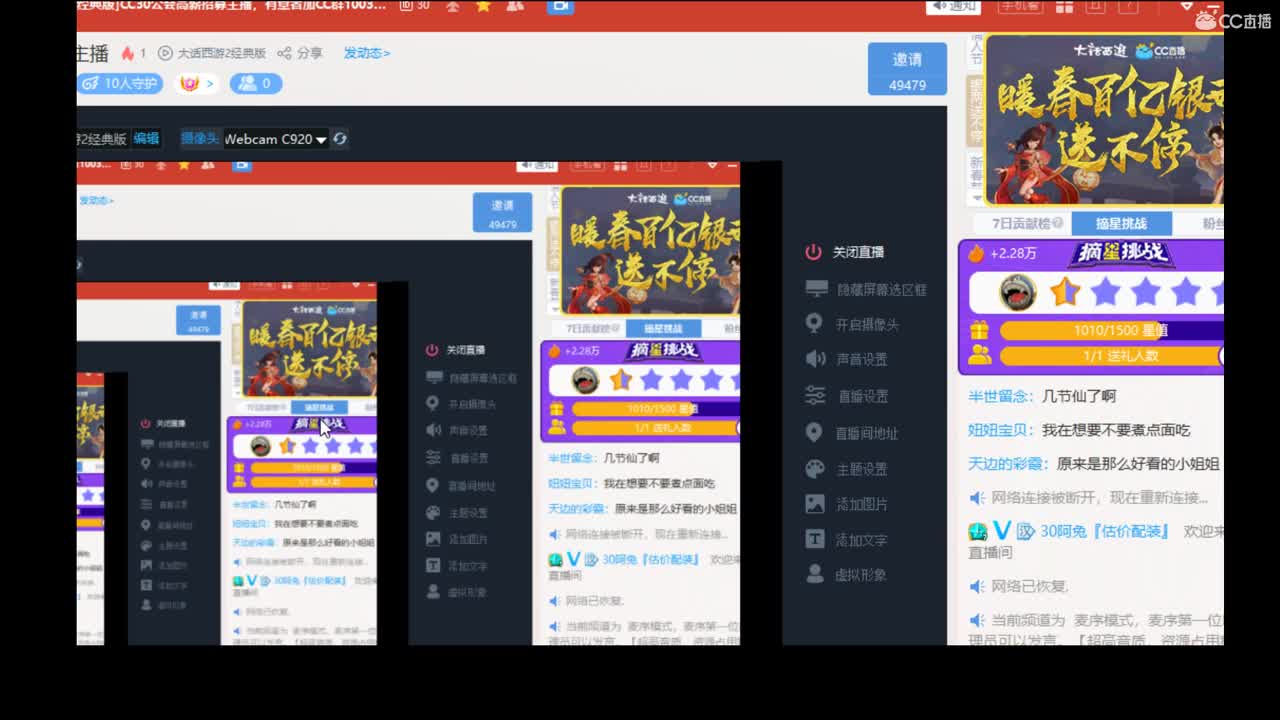Screen dimensions: 1280x720
Task: Click the grid layout icon in the top toolbar
Action: pyautogui.click(x=1064, y=6)
